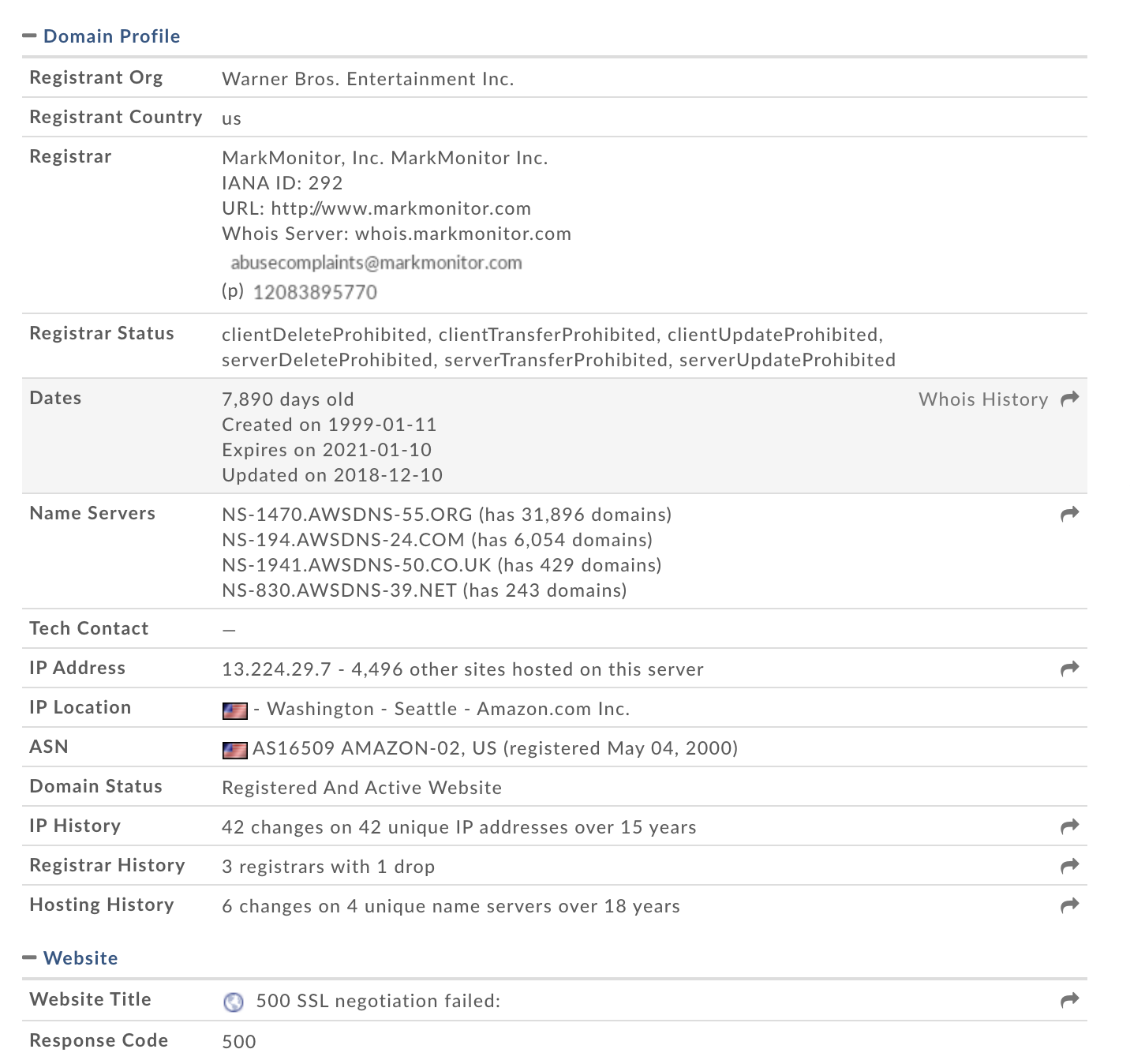The image size is (1130, 1064).
Task: Click the clientDeleteProhibited status line
Action: 552,335
